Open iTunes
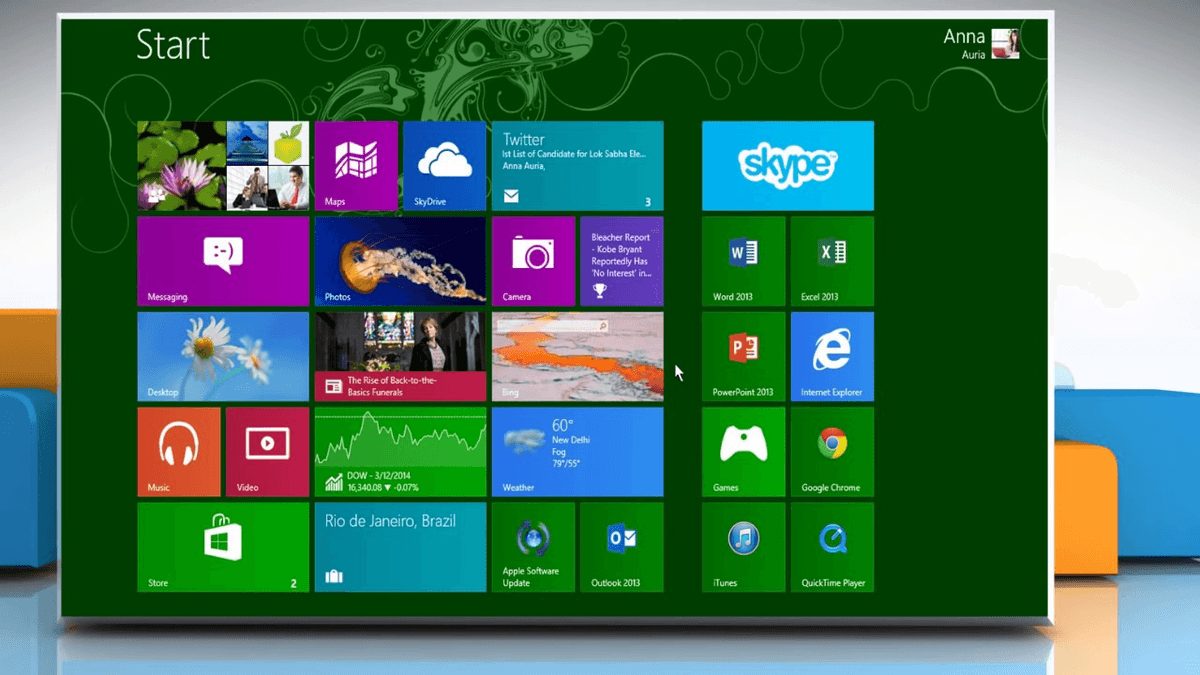The height and width of the screenshot is (675, 1200). pyautogui.click(x=743, y=546)
